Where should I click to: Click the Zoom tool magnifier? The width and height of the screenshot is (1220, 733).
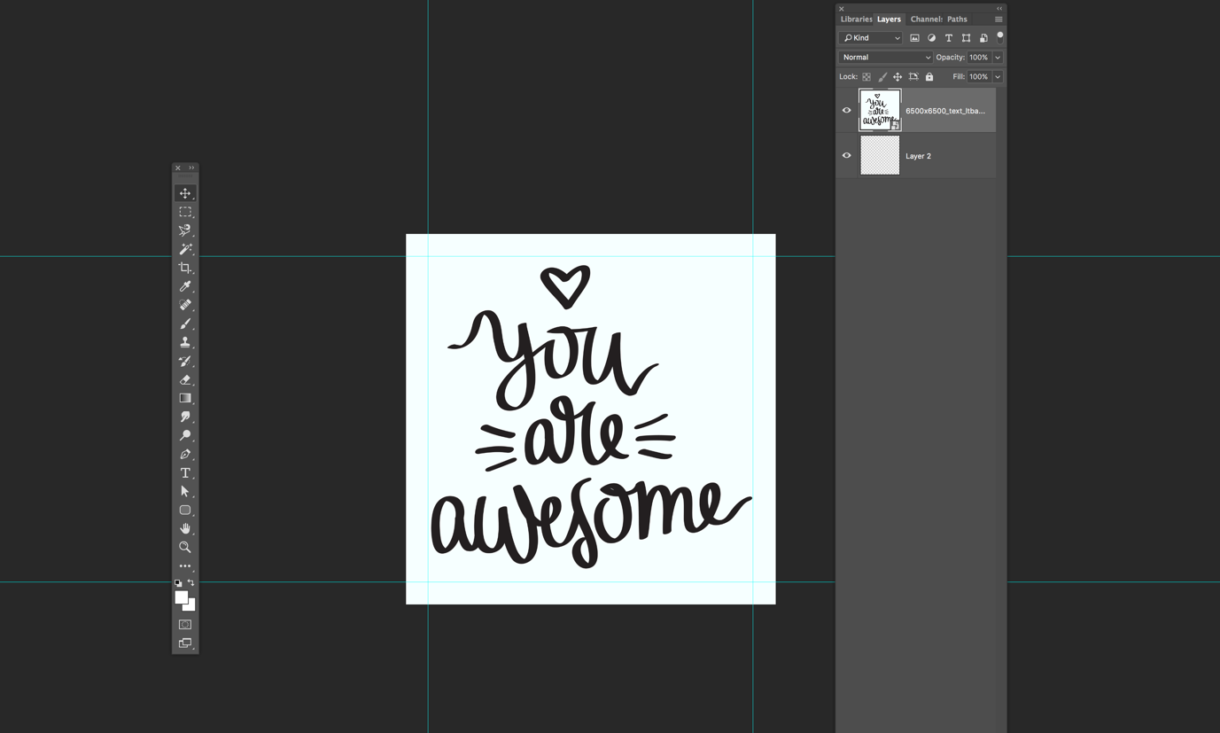pos(185,547)
